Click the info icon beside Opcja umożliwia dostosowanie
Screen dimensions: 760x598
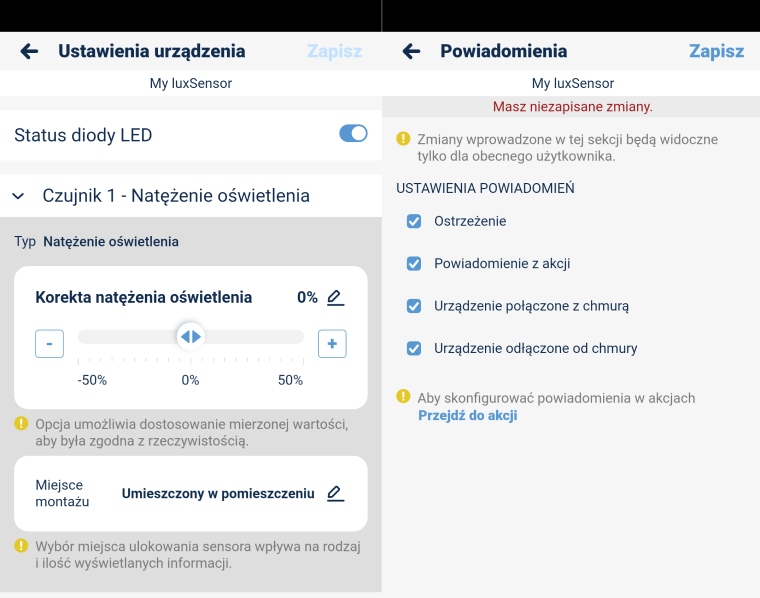pyautogui.click(x=21, y=424)
